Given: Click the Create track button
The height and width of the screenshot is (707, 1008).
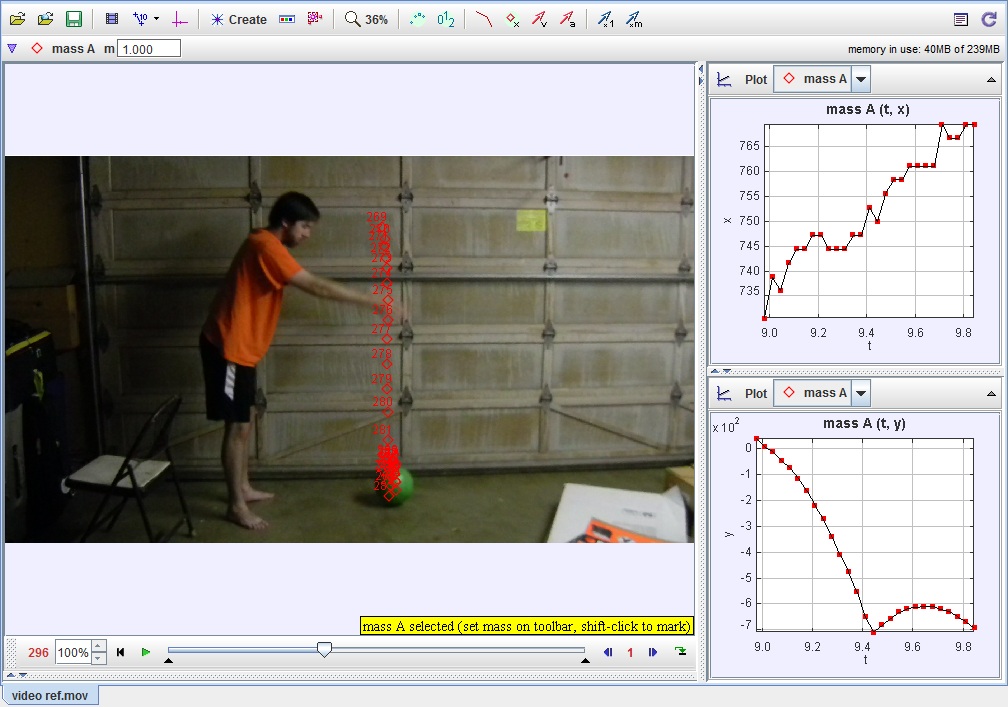Looking at the screenshot, I should pyautogui.click(x=238, y=19).
